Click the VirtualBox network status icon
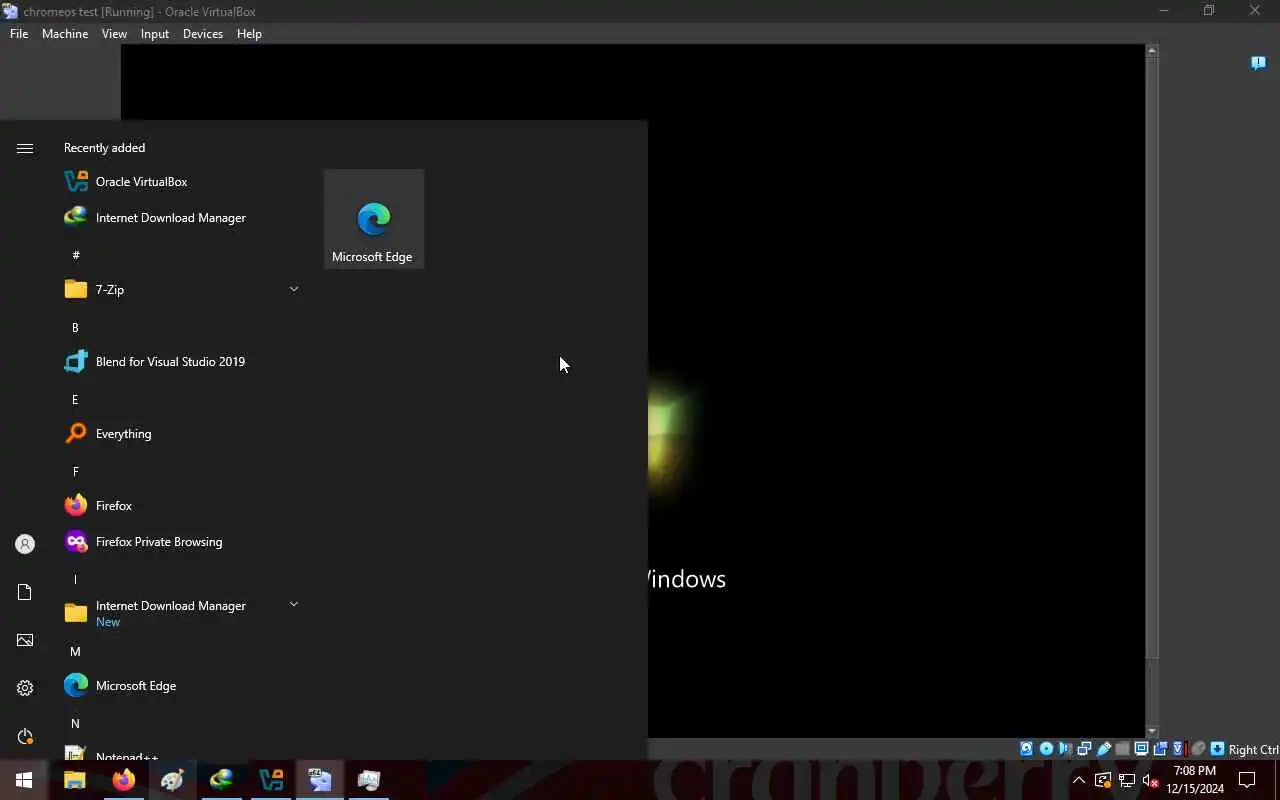The height and width of the screenshot is (800, 1280). 1084,749
